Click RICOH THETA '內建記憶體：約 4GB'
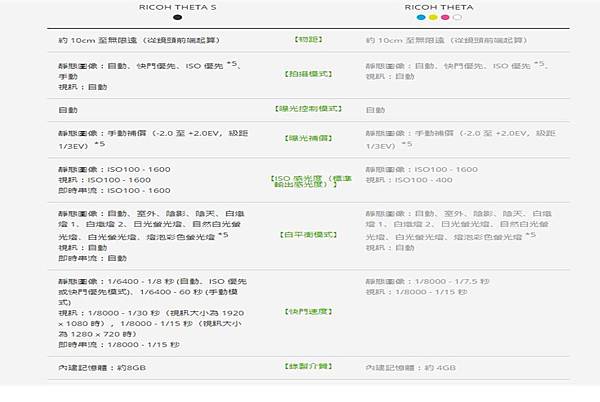This screenshot has height=402, width=600. 411,368
